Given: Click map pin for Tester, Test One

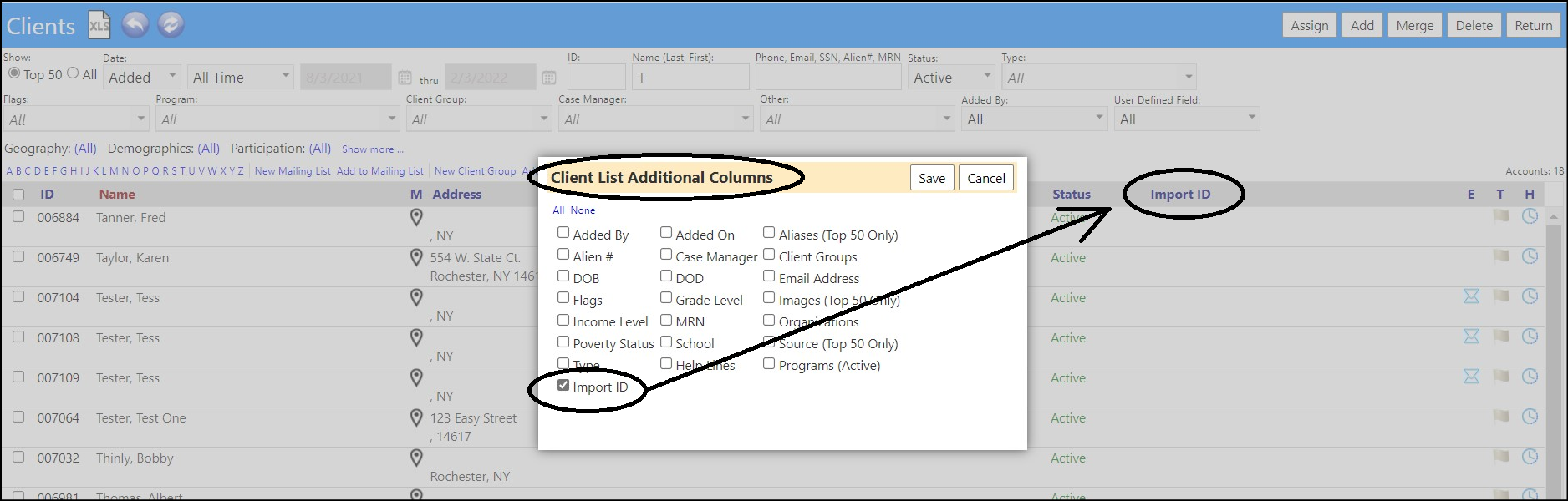Looking at the screenshot, I should pos(416,418).
